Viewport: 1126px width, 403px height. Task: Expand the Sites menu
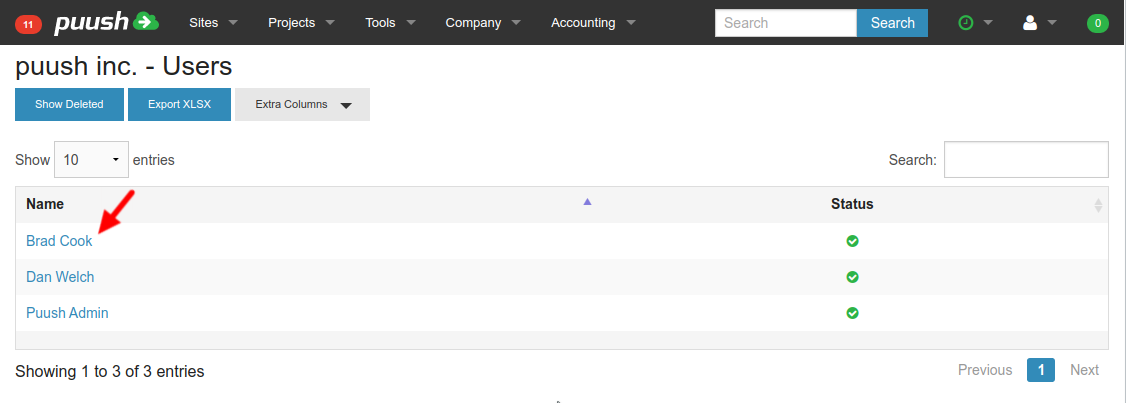click(213, 22)
